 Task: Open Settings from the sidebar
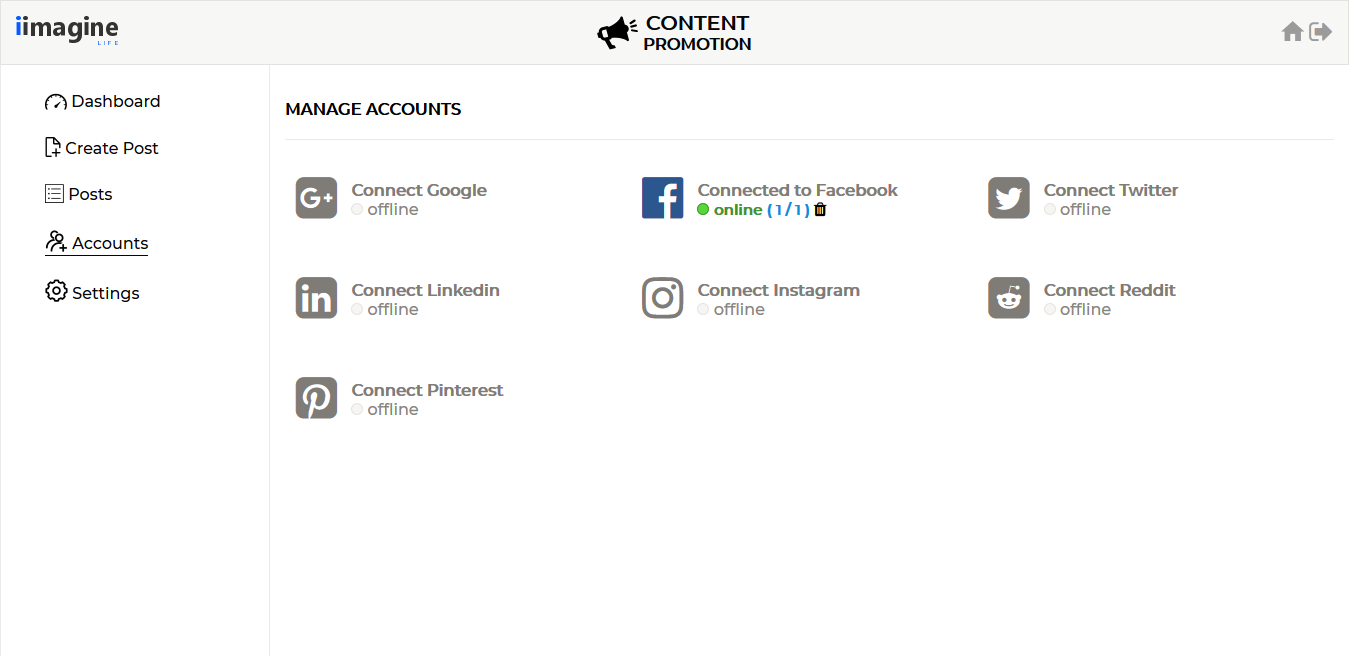click(93, 293)
